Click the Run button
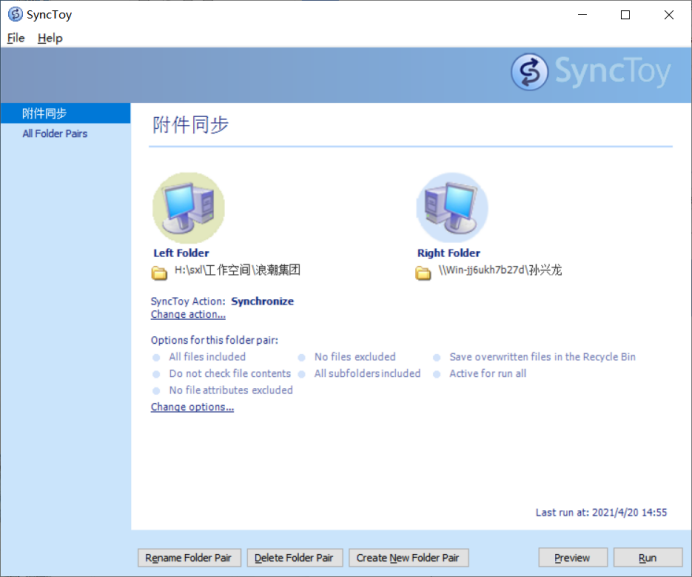 (647, 558)
